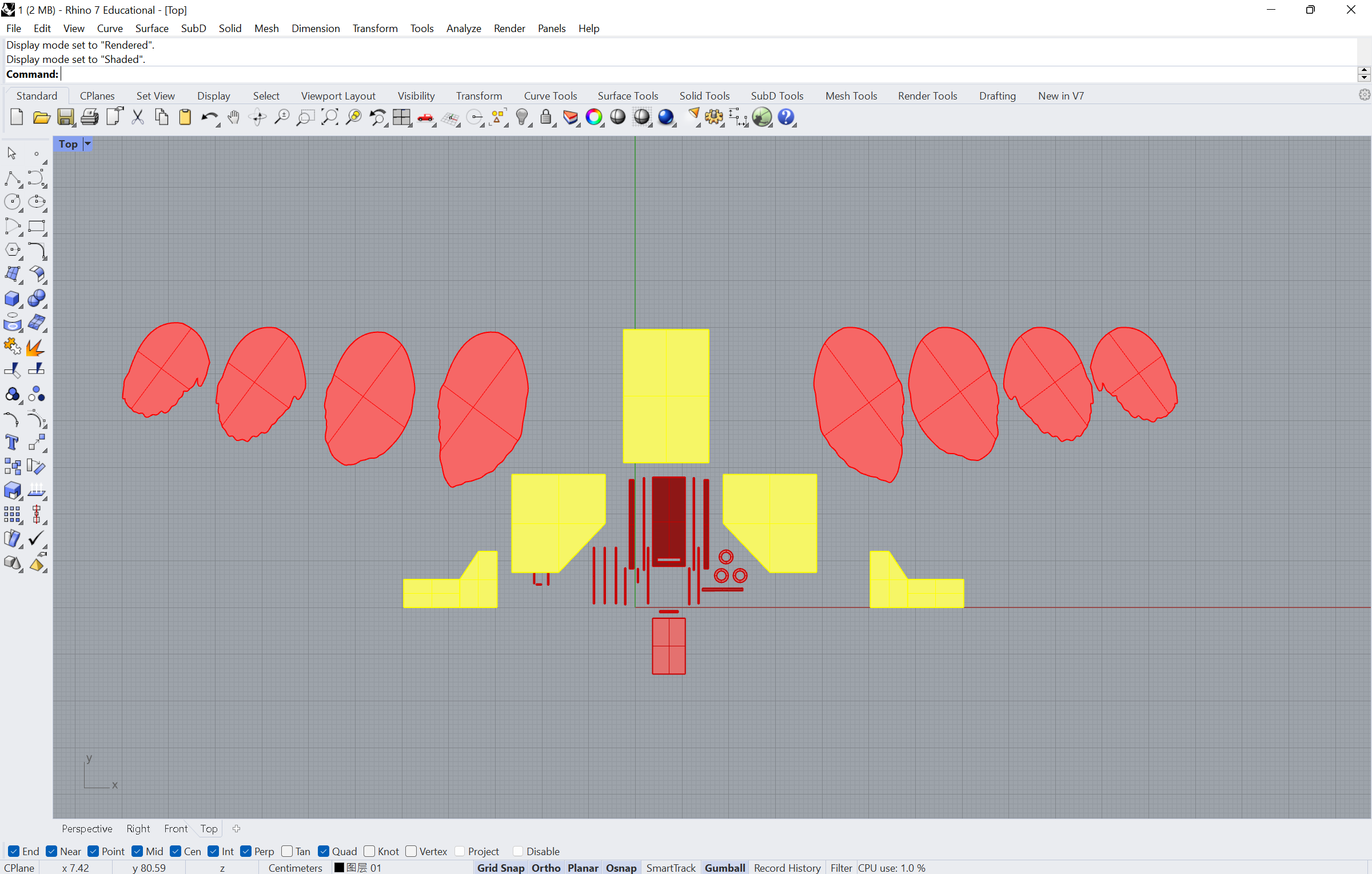Toggle Ortho mode in status bar
1372x874 pixels.
tap(546, 868)
